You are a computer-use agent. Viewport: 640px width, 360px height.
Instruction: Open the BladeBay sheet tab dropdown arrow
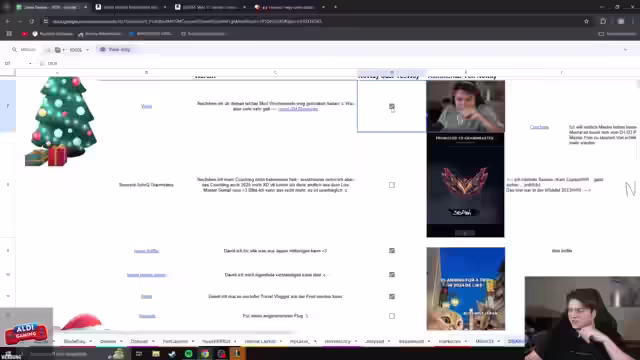[x=91, y=341]
